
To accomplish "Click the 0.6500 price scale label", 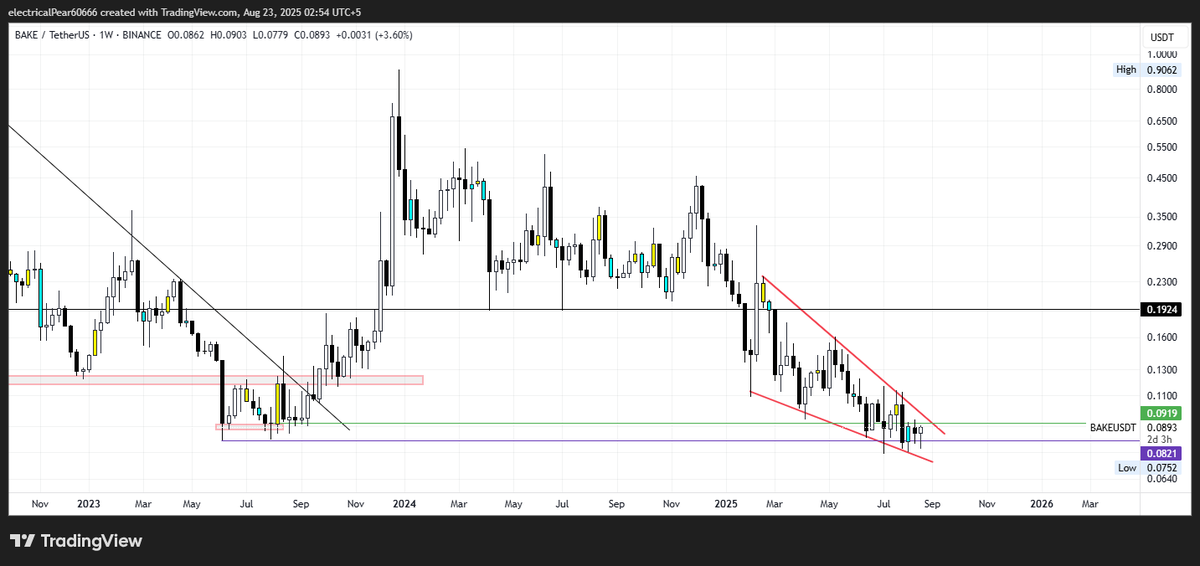I will coord(1162,121).
